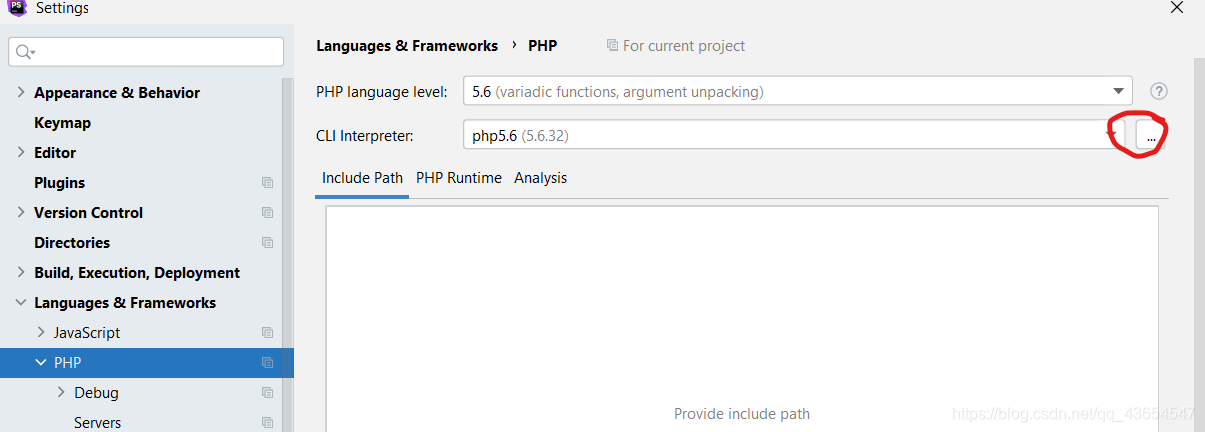Click the Languages & Frameworks breadcrumb
This screenshot has height=432, width=1205.
pyautogui.click(x=407, y=46)
